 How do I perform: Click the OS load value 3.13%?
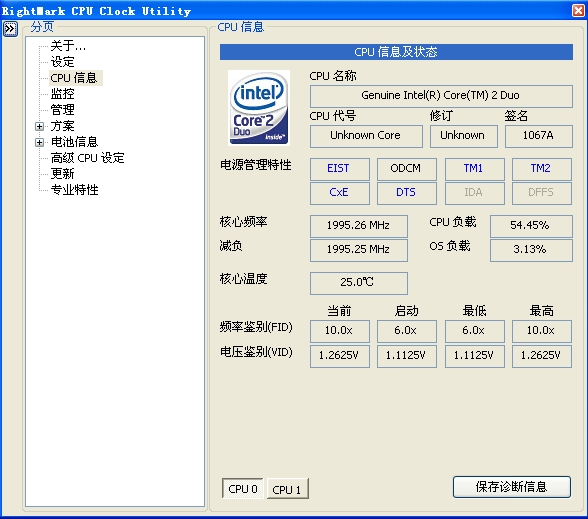531,250
